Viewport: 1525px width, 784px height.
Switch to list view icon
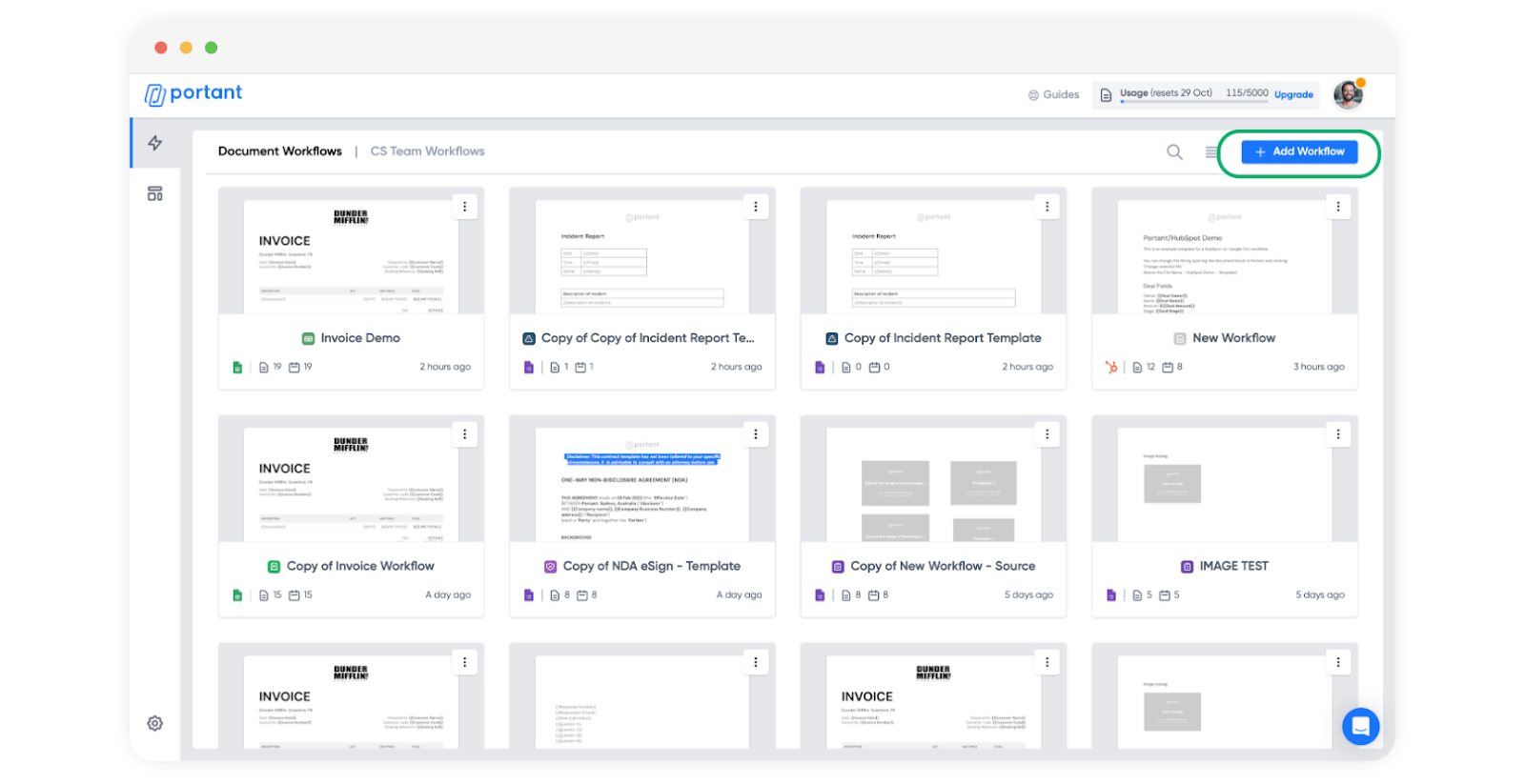pos(1210,152)
